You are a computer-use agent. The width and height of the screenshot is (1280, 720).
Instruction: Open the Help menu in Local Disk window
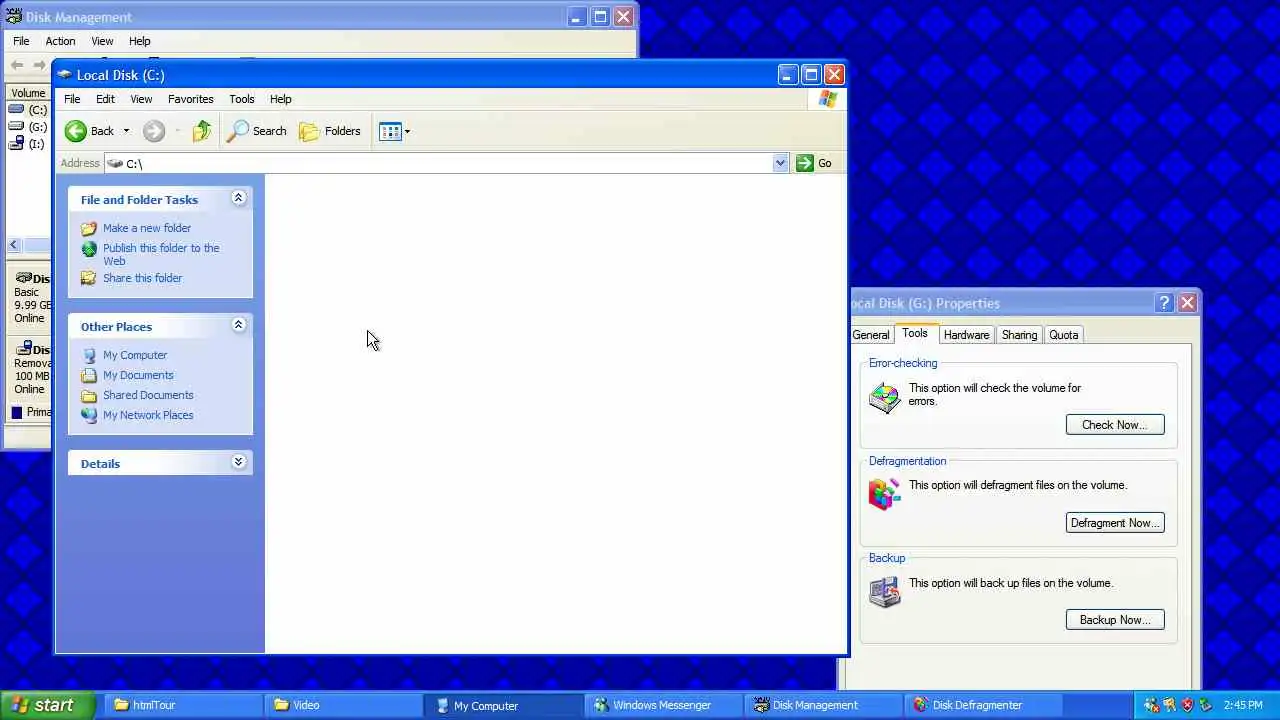280,99
